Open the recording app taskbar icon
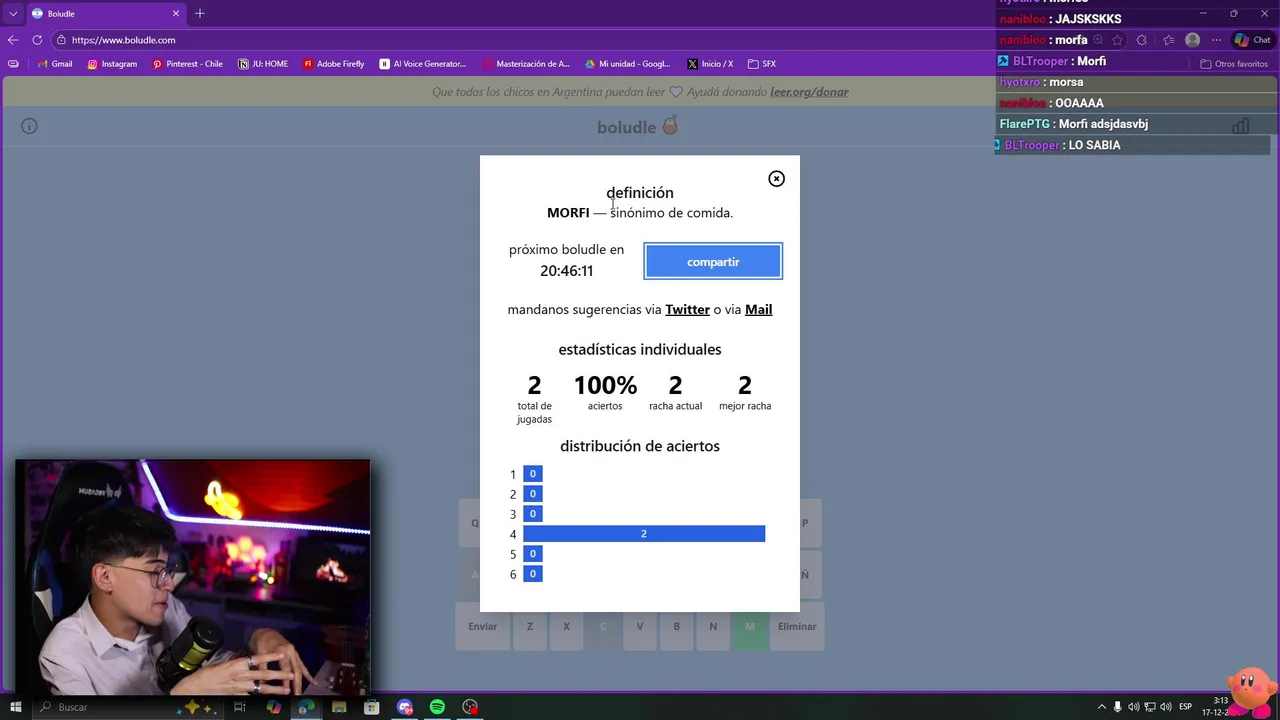 click(x=470, y=707)
